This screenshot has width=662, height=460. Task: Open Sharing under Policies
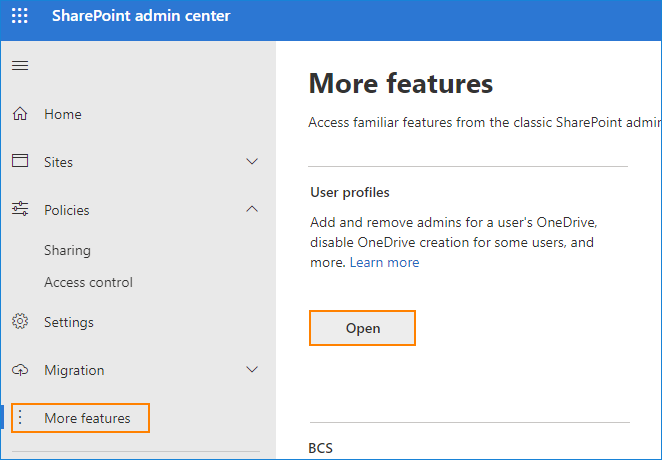pyautogui.click(x=68, y=250)
